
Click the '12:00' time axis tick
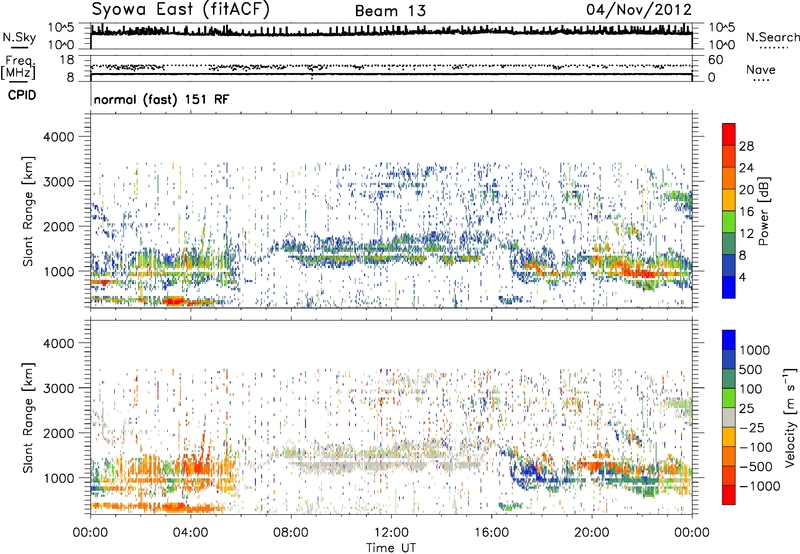click(x=391, y=533)
